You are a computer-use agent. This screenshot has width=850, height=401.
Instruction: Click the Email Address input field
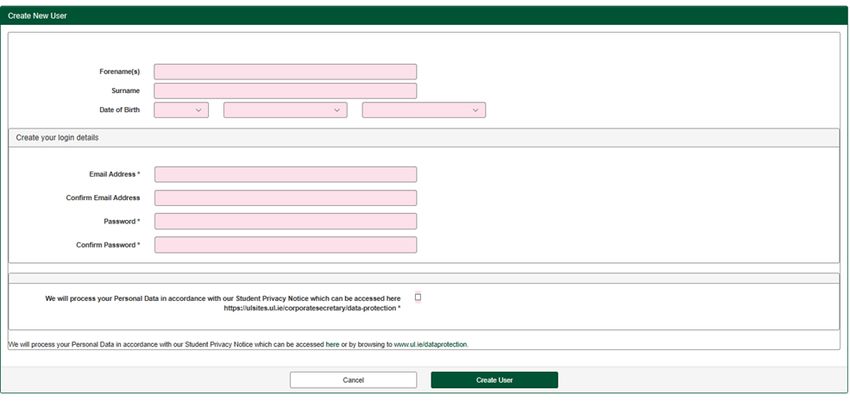pyautogui.click(x=286, y=174)
